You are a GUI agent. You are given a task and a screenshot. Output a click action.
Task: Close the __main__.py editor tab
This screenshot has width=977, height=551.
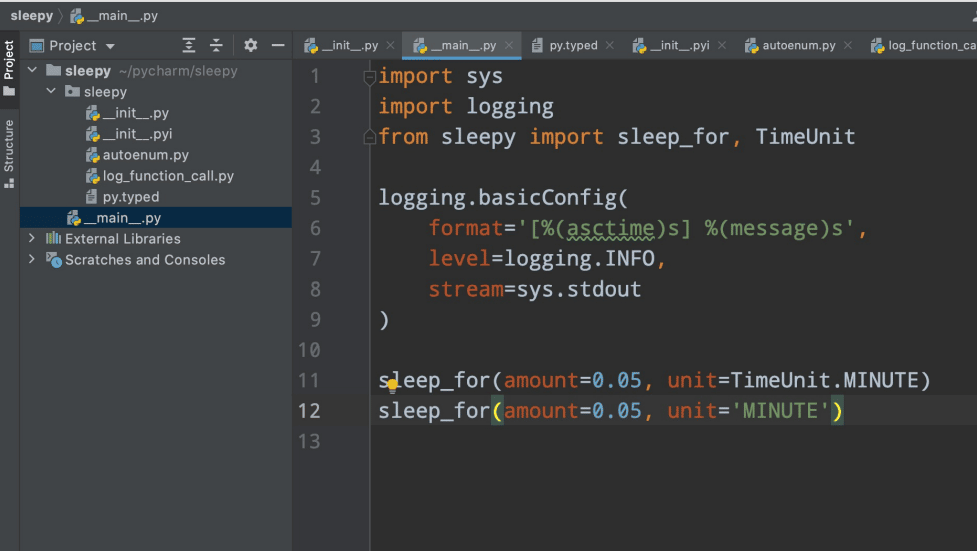pos(509,46)
